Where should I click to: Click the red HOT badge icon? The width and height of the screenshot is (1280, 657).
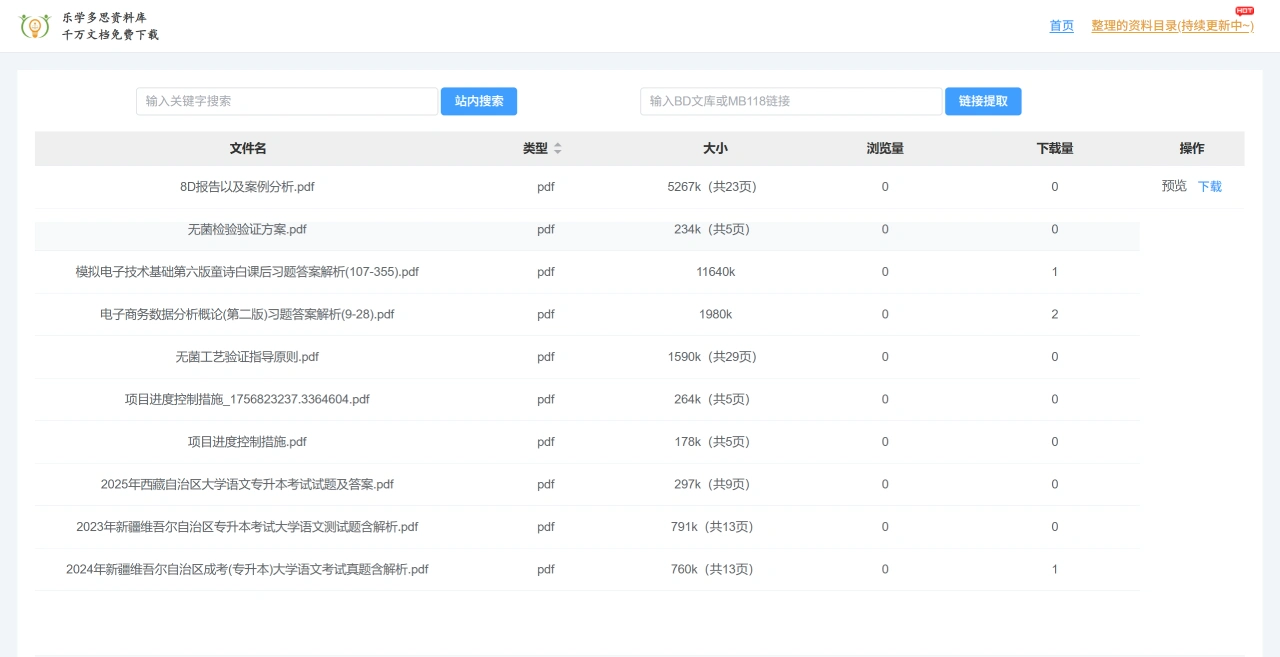click(x=1244, y=11)
